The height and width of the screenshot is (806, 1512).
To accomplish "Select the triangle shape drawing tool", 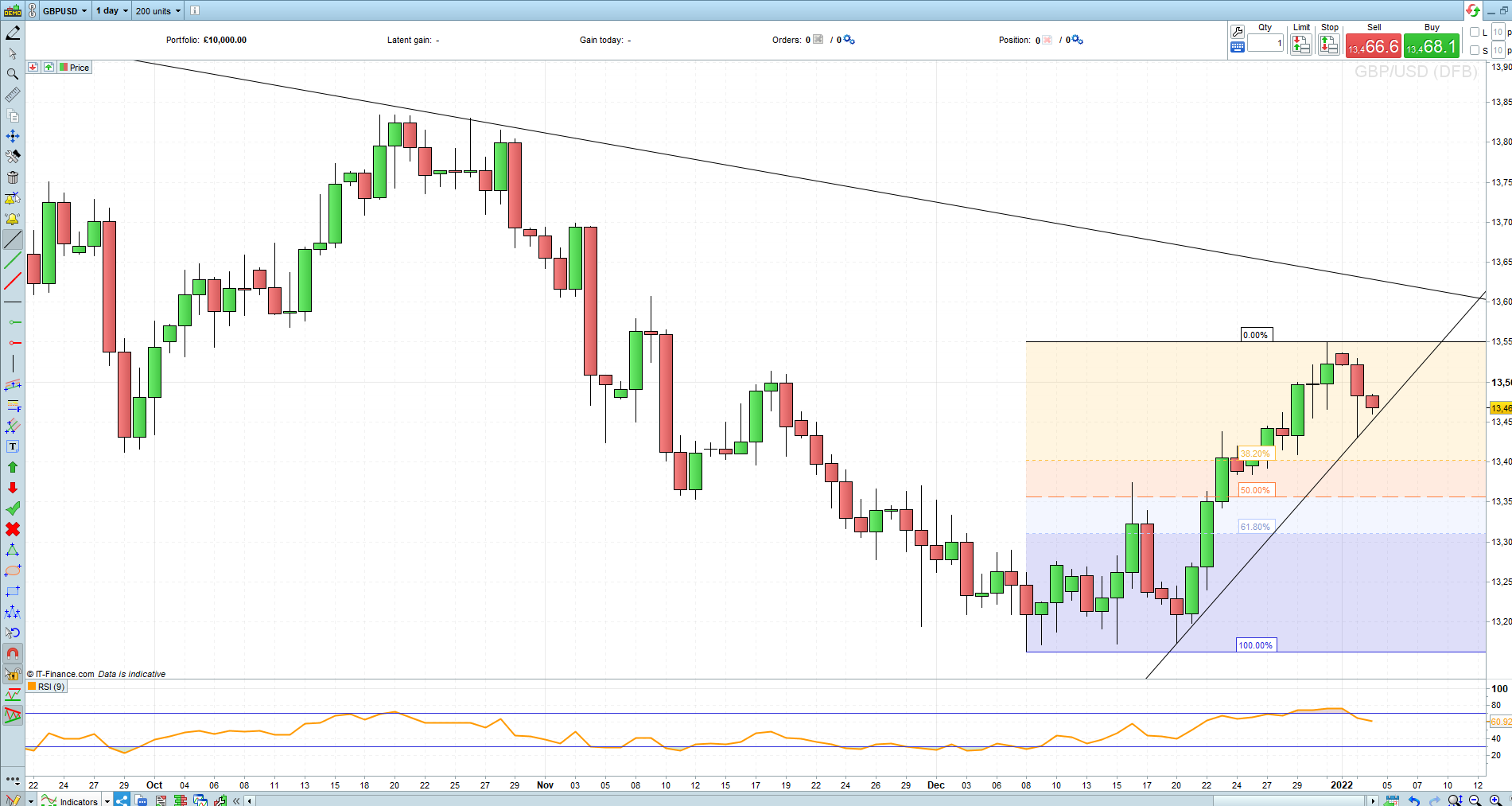I will 13,550.
